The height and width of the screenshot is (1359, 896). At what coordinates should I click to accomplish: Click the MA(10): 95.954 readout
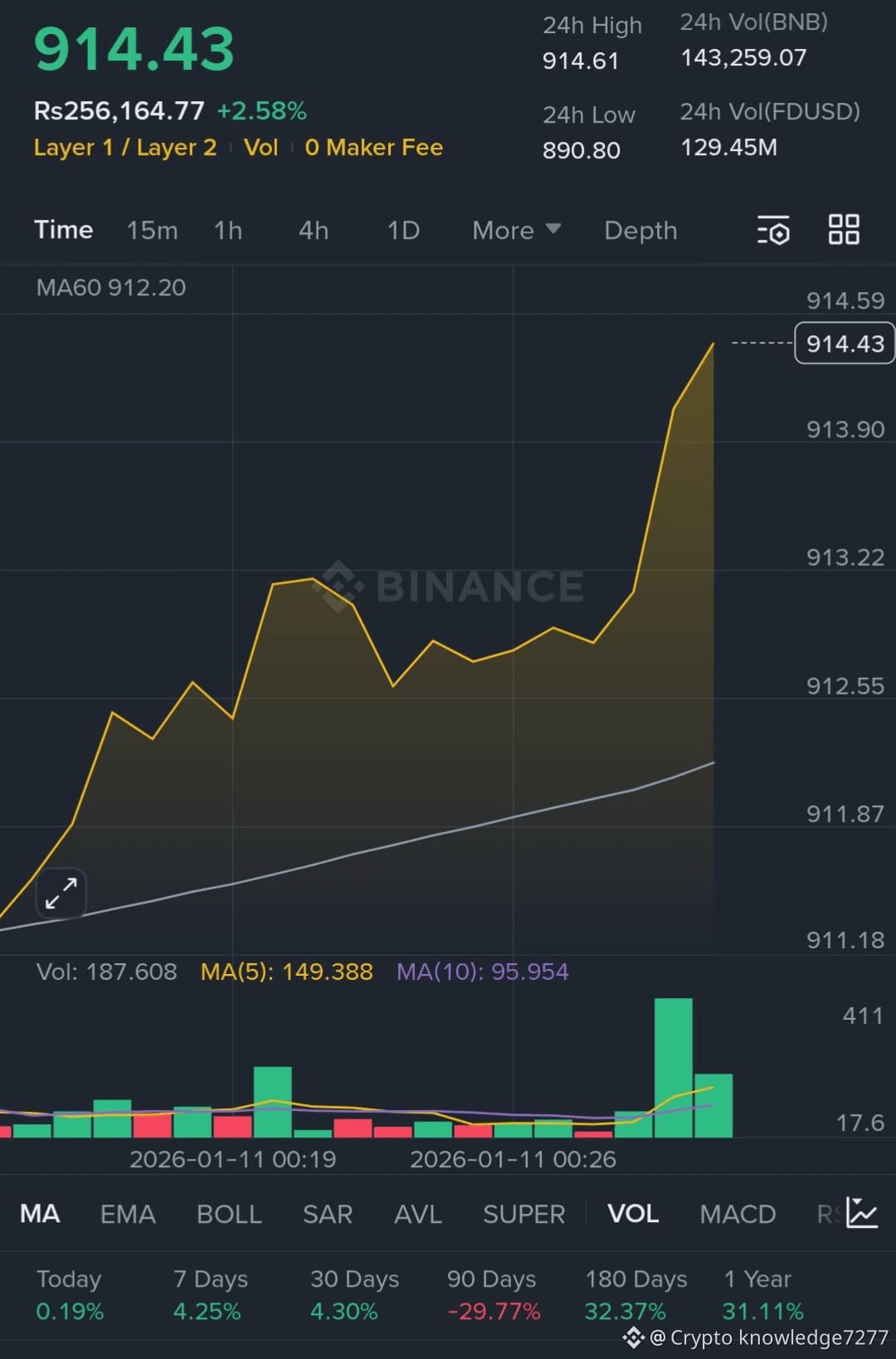click(483, 972)
